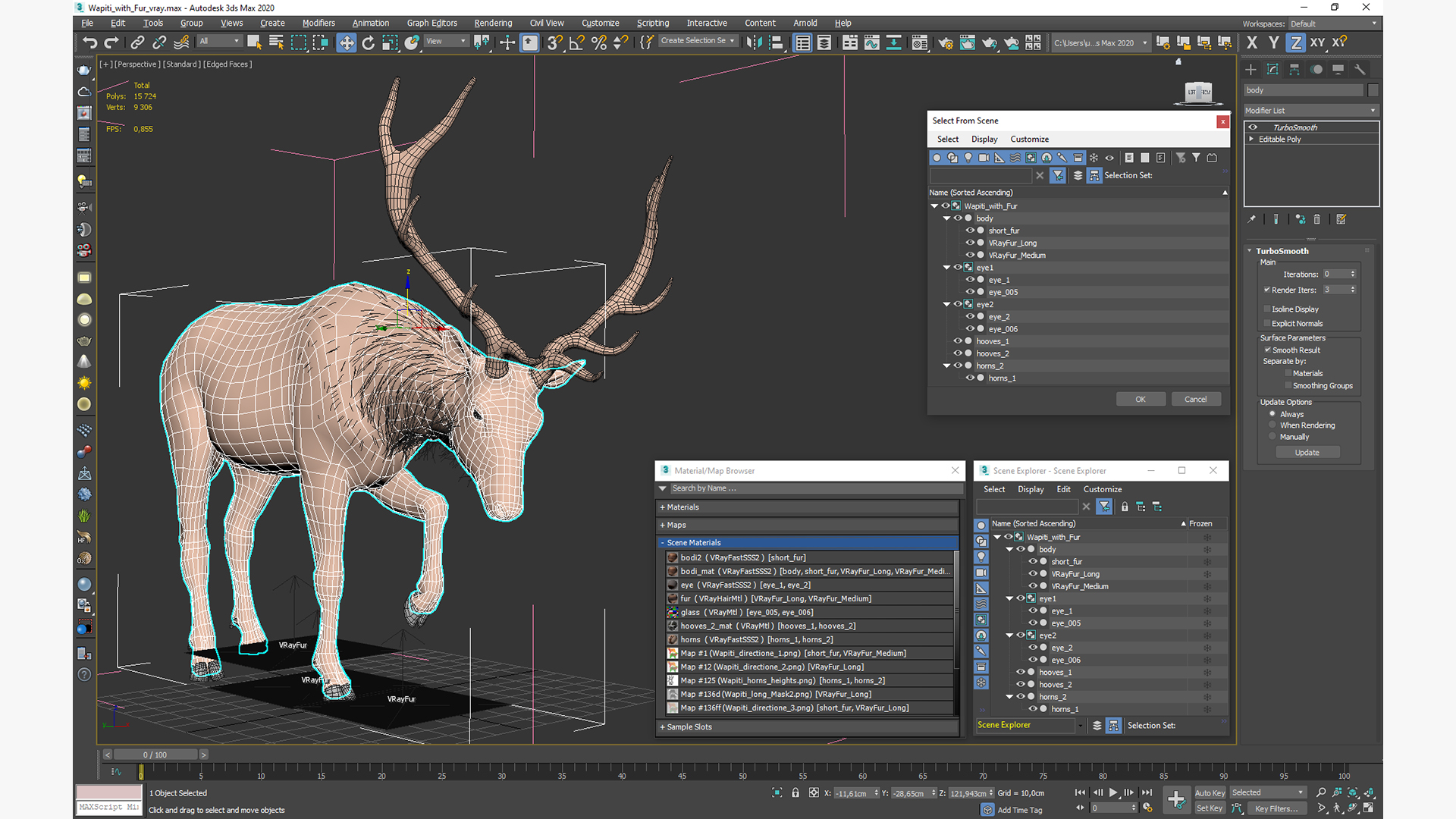The image size is (1456, 819).
Task: Enable Explicit Normals checkbox
Action: point(1267,324)
